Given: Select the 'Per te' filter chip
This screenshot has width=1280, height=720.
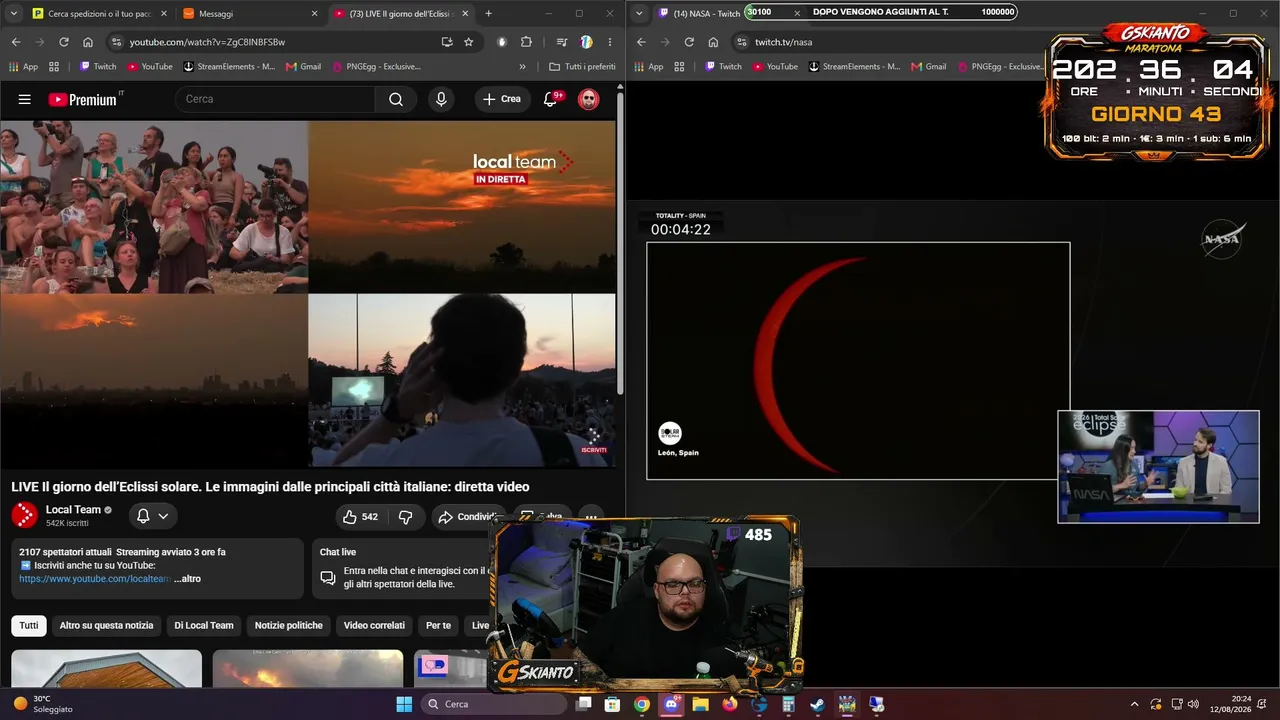Looking at the screenshot, I should pyautogui.click(x=438, y=626).
